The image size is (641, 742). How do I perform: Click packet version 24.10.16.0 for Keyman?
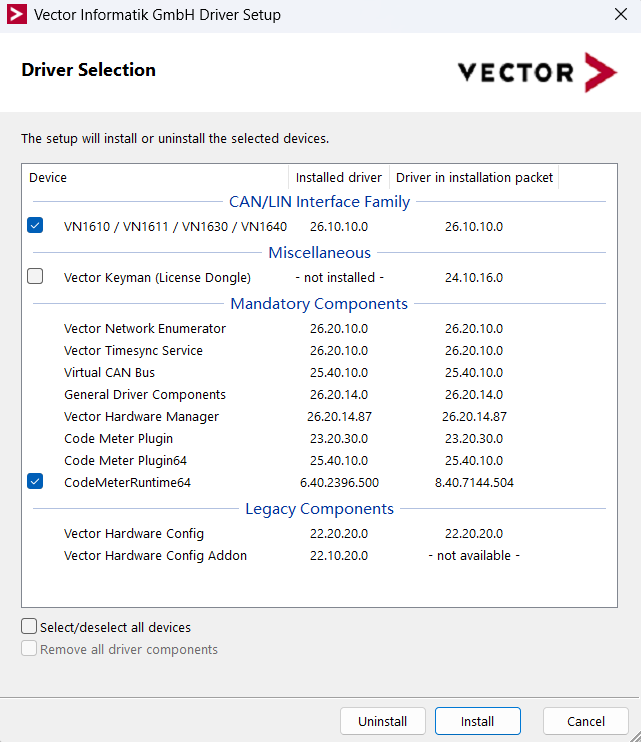474,278
